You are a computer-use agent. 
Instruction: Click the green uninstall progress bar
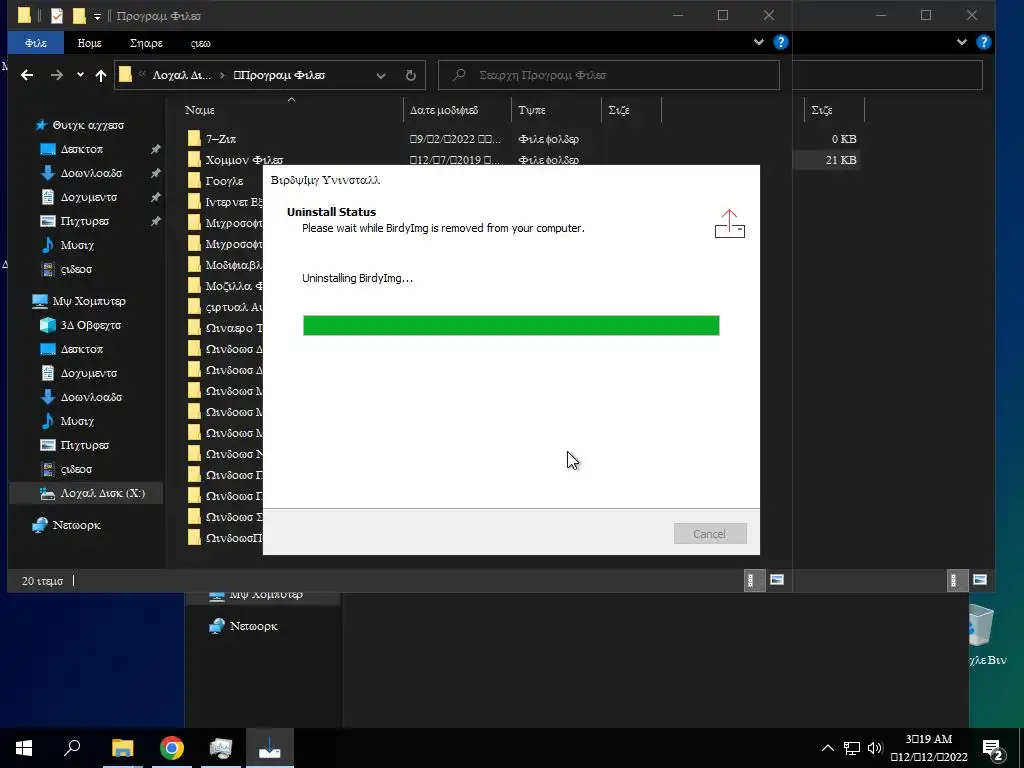click(511, 325)
